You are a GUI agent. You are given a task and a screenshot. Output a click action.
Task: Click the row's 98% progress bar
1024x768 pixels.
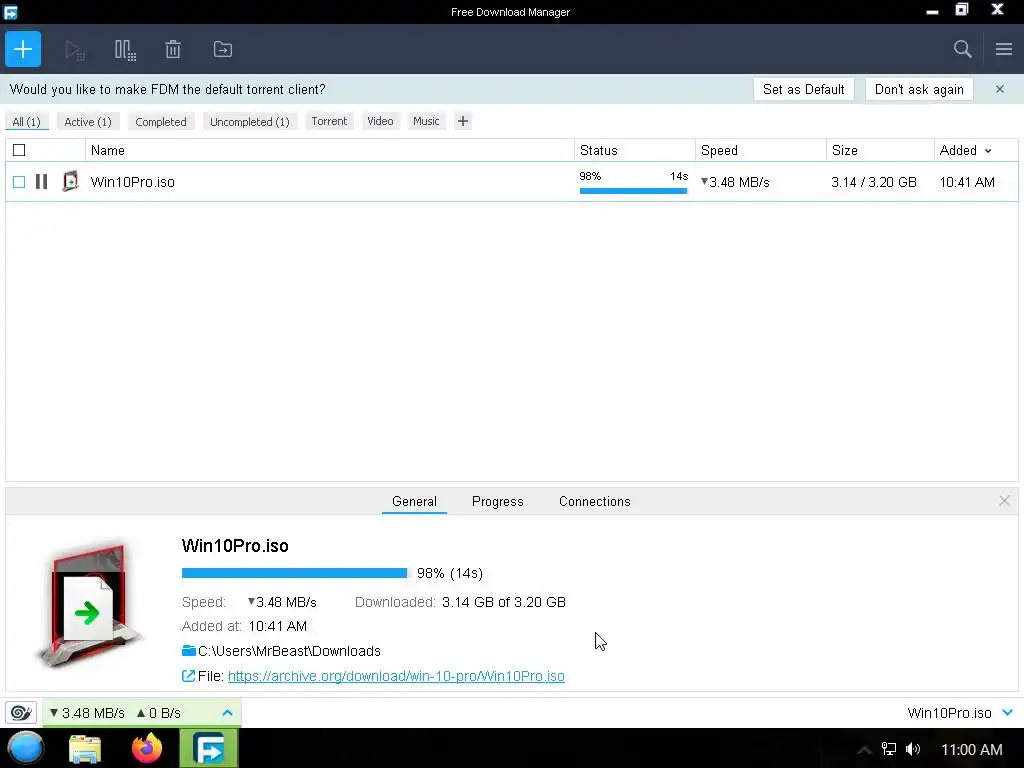[633, 191]
